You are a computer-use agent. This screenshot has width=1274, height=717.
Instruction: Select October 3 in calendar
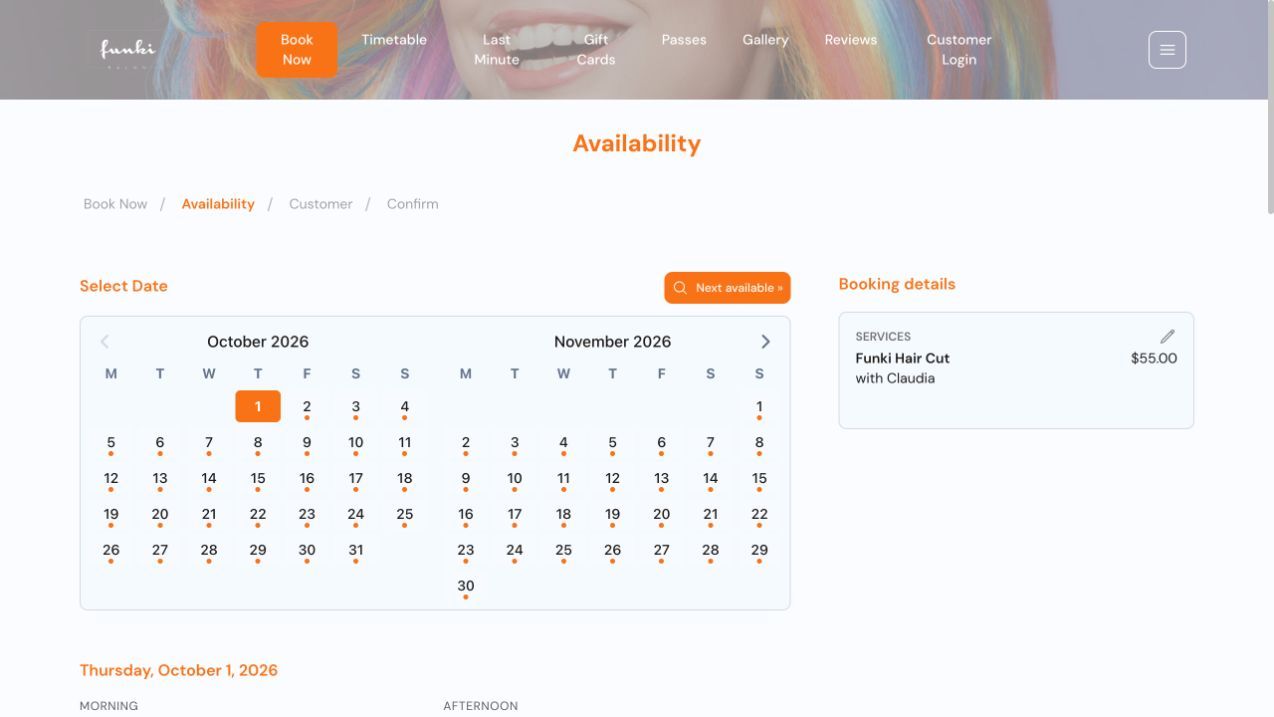point(356,407)
